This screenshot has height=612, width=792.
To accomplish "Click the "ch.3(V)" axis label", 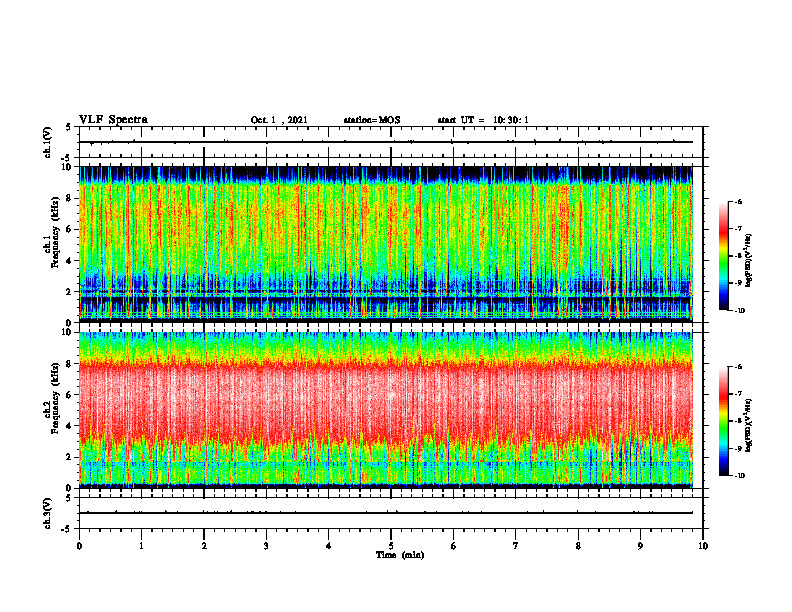I will tap(48, 513).
